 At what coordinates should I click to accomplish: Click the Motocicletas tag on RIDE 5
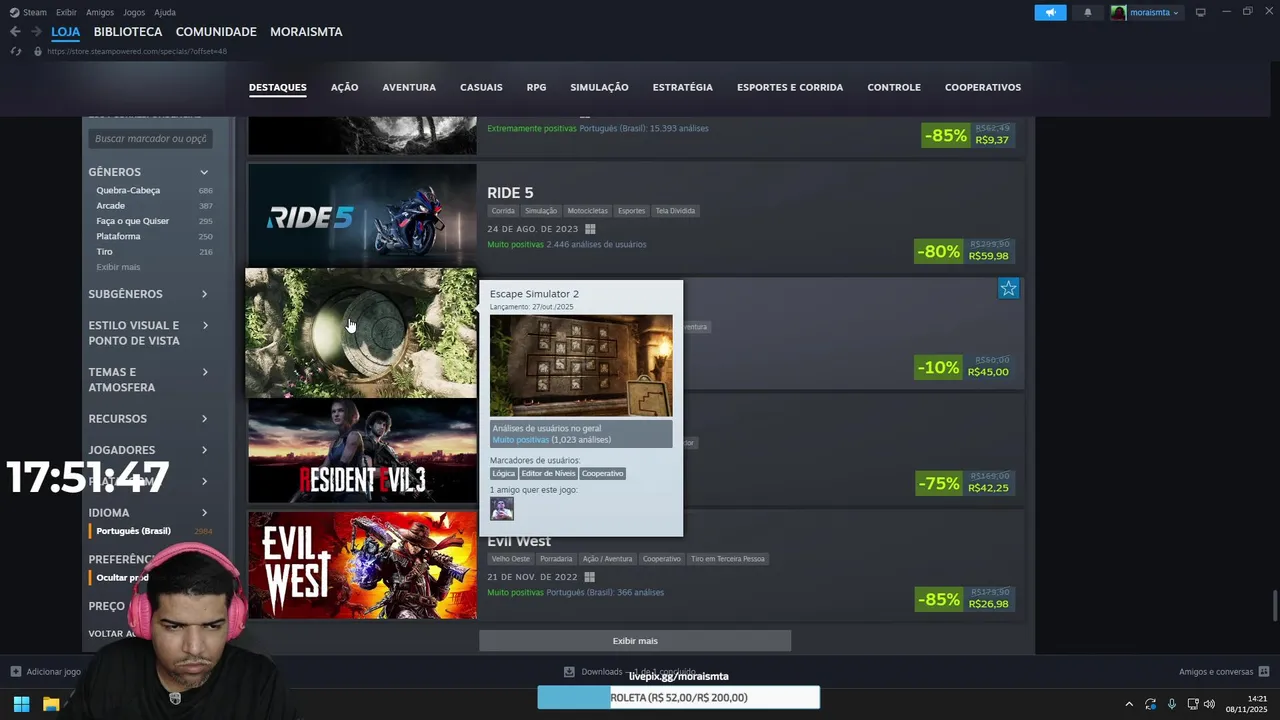[588, 211]
